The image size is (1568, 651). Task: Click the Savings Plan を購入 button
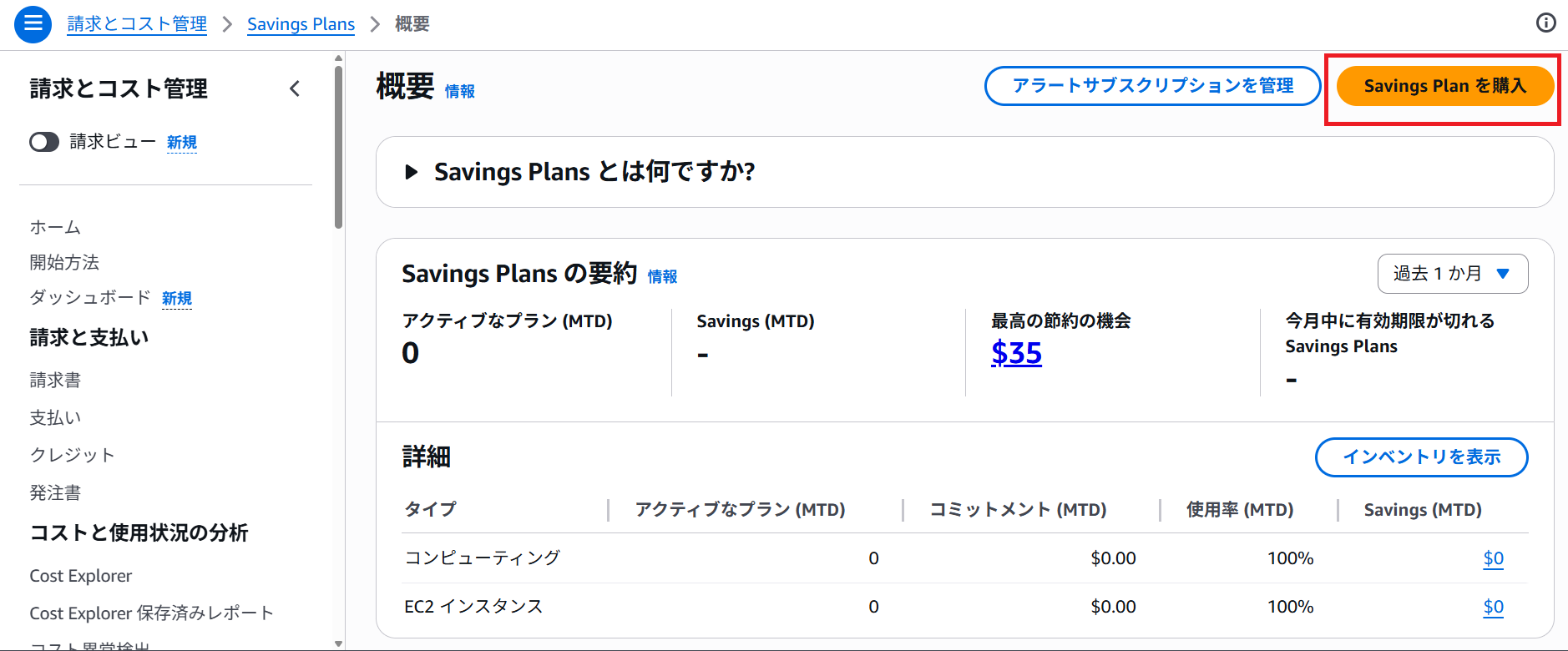coord(1444,86)
